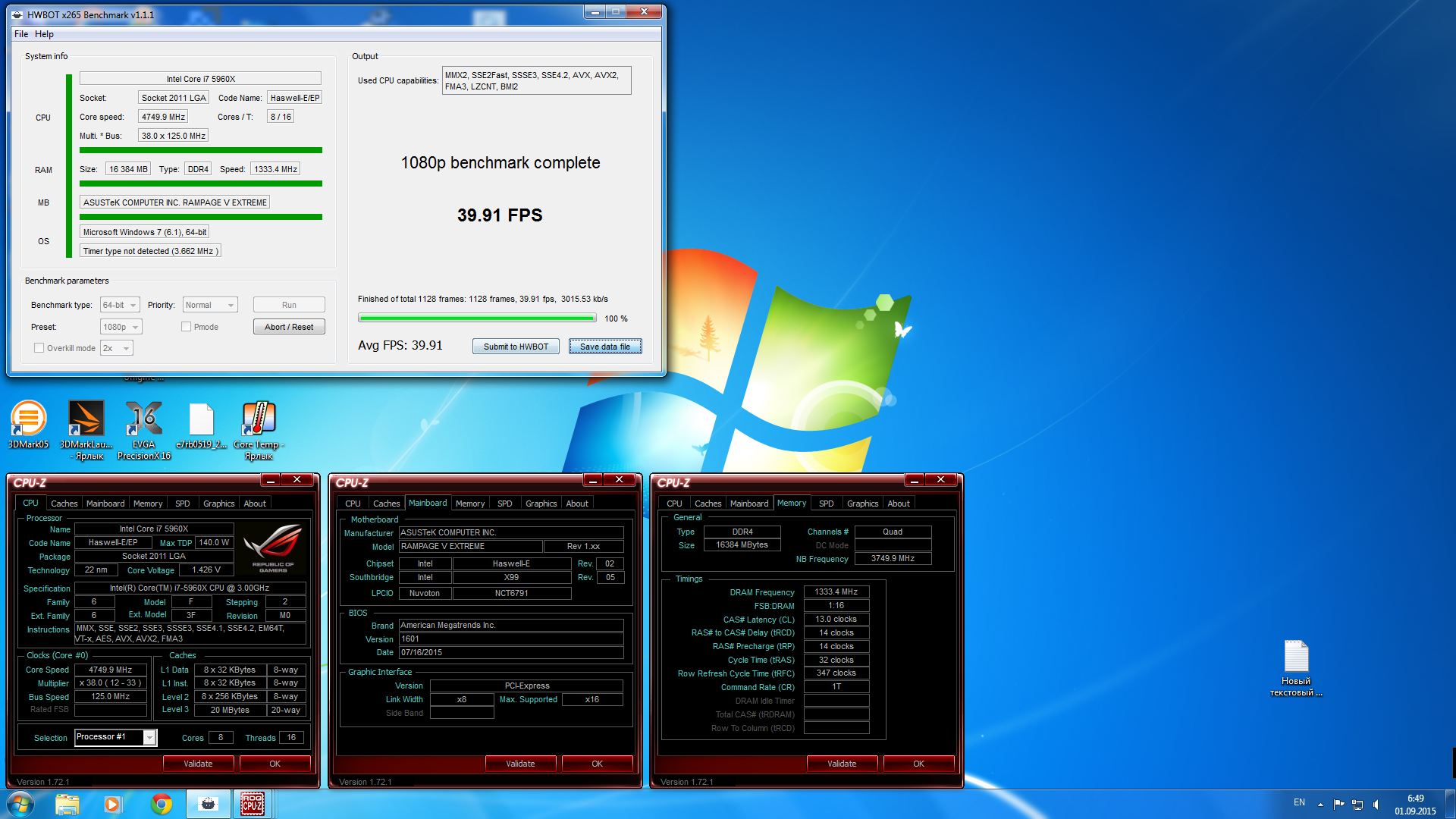Click the Abort / Reset button

[x=289, y=327]
